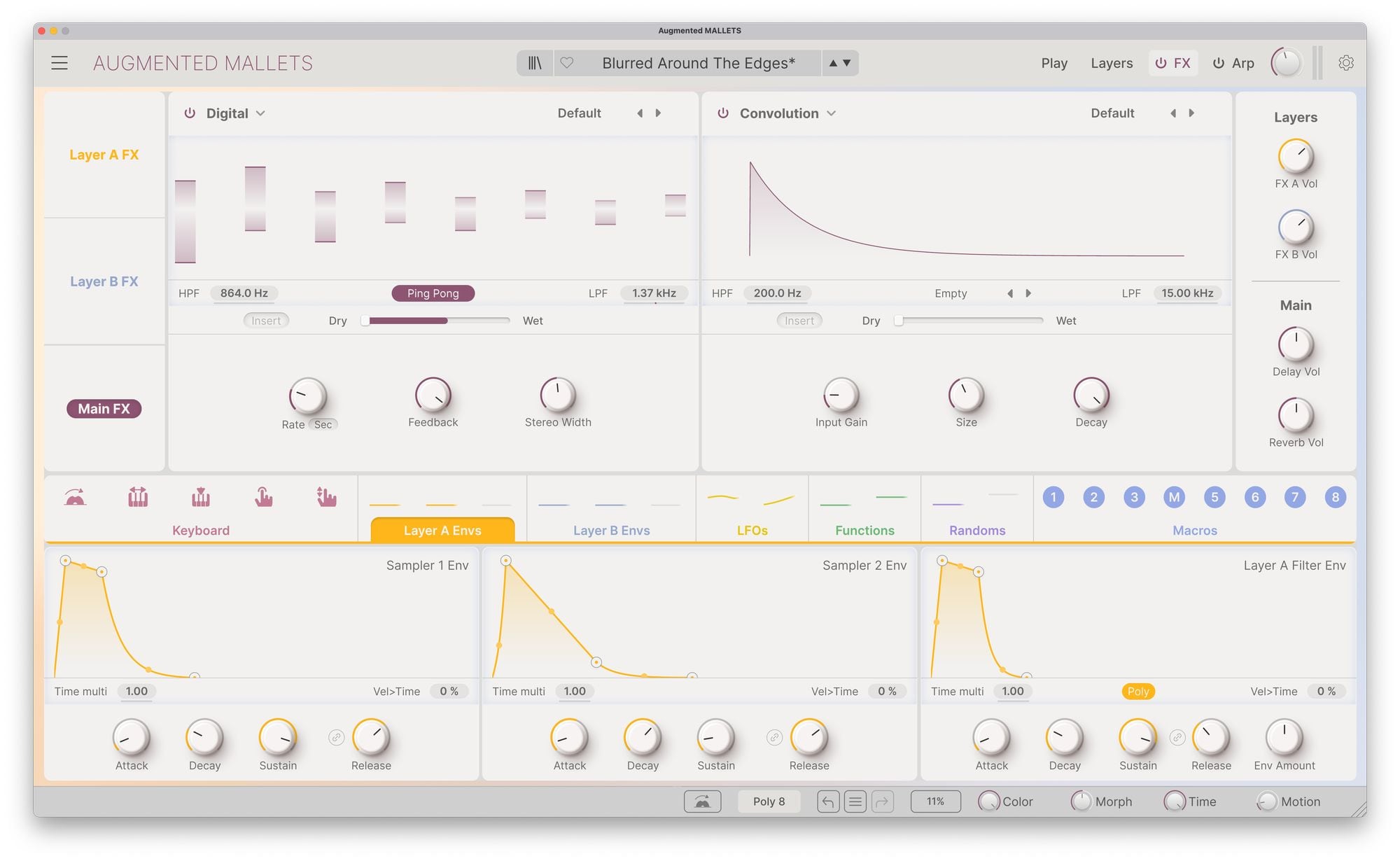Select Macro 2 circle
Viewport: 1400px width, 861px height.
[x=1093, y=497]
